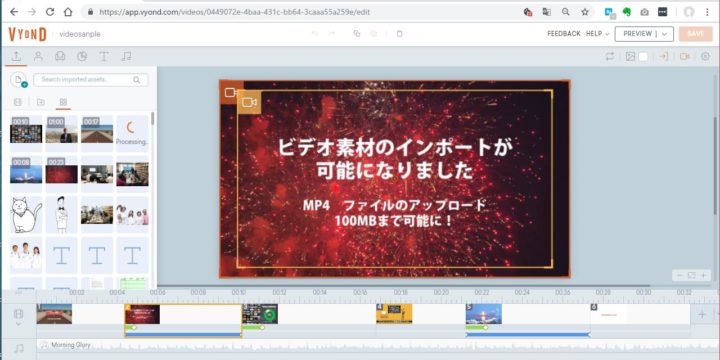Select the white cat drawing asset

click(26, 214)
